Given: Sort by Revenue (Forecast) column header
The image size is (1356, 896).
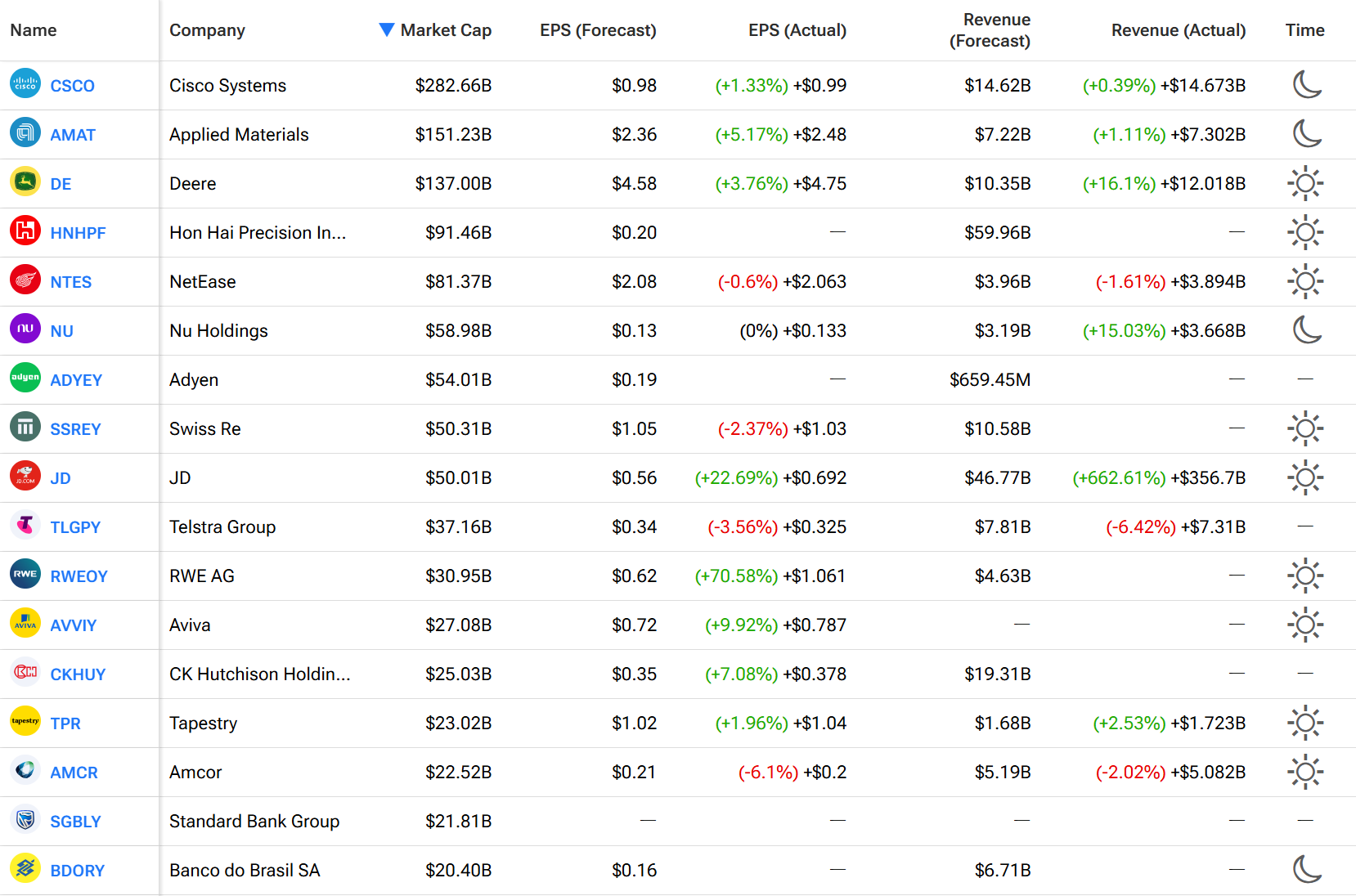Looking at the screenshot, I should pyautogui.click(x=990, y=30).
